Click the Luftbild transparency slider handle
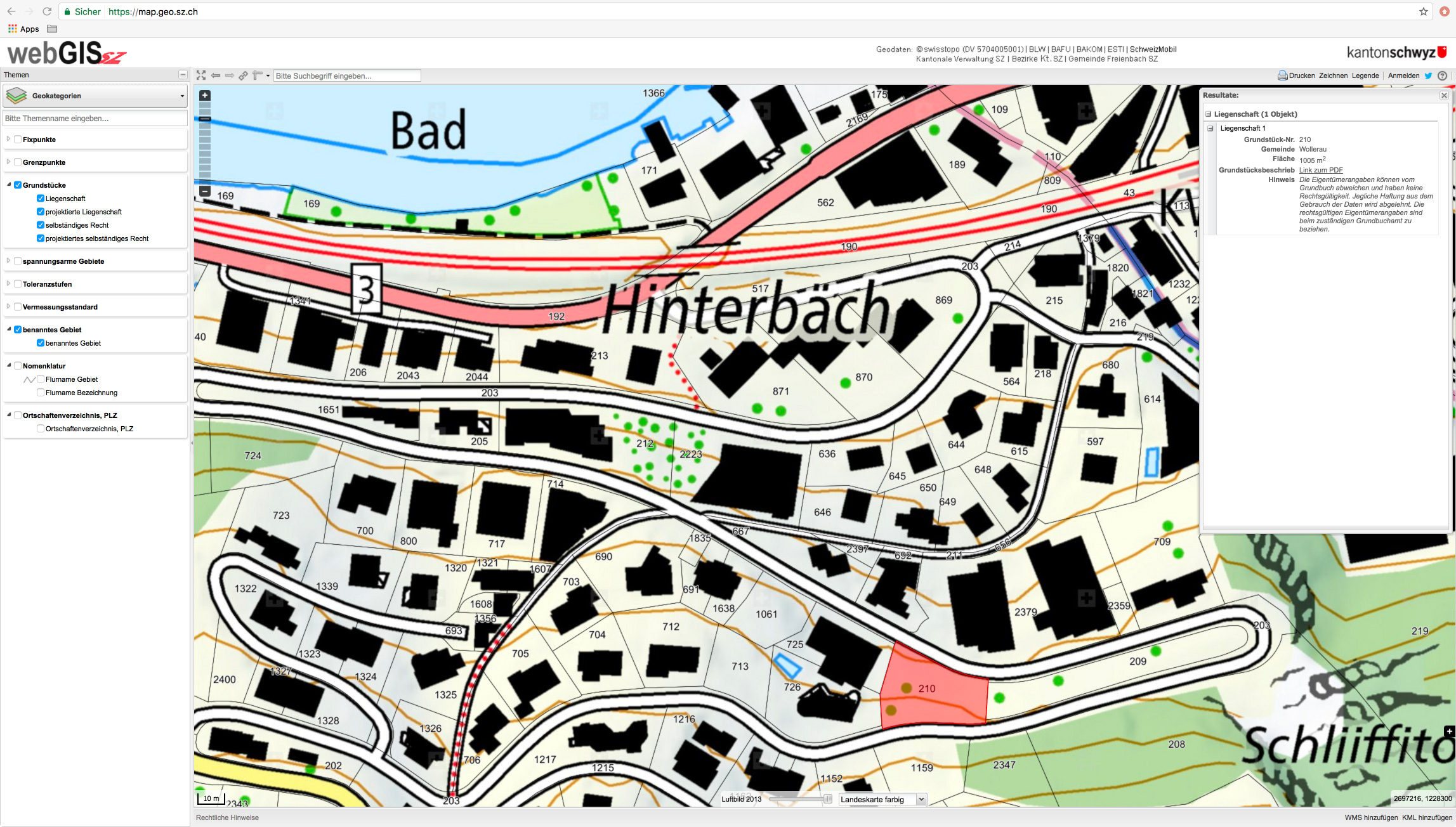Image resolution: width=1456 pixels, height=827 pixels. coord(827,799)
